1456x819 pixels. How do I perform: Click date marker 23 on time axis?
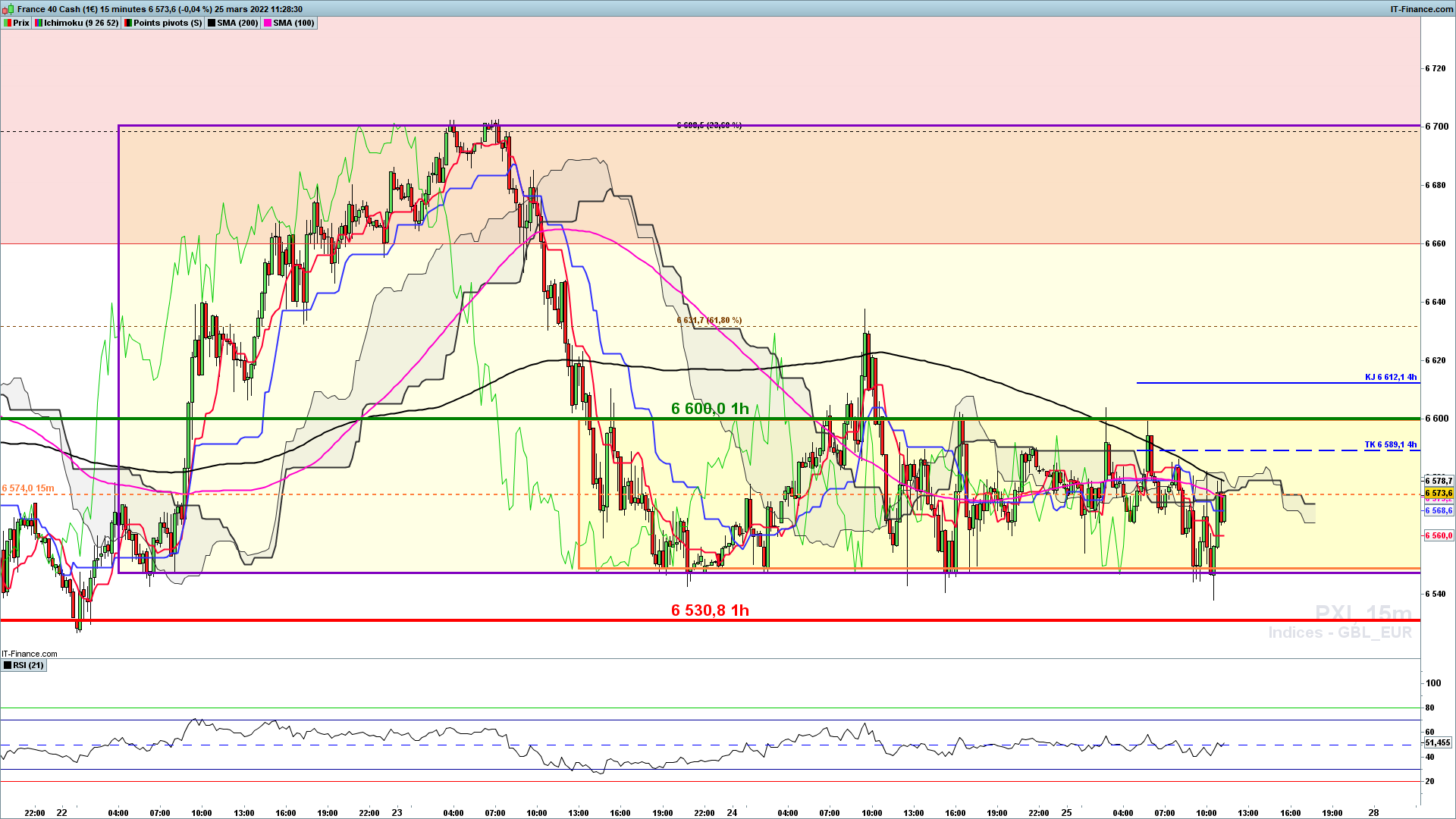click(x=397, y=812)
